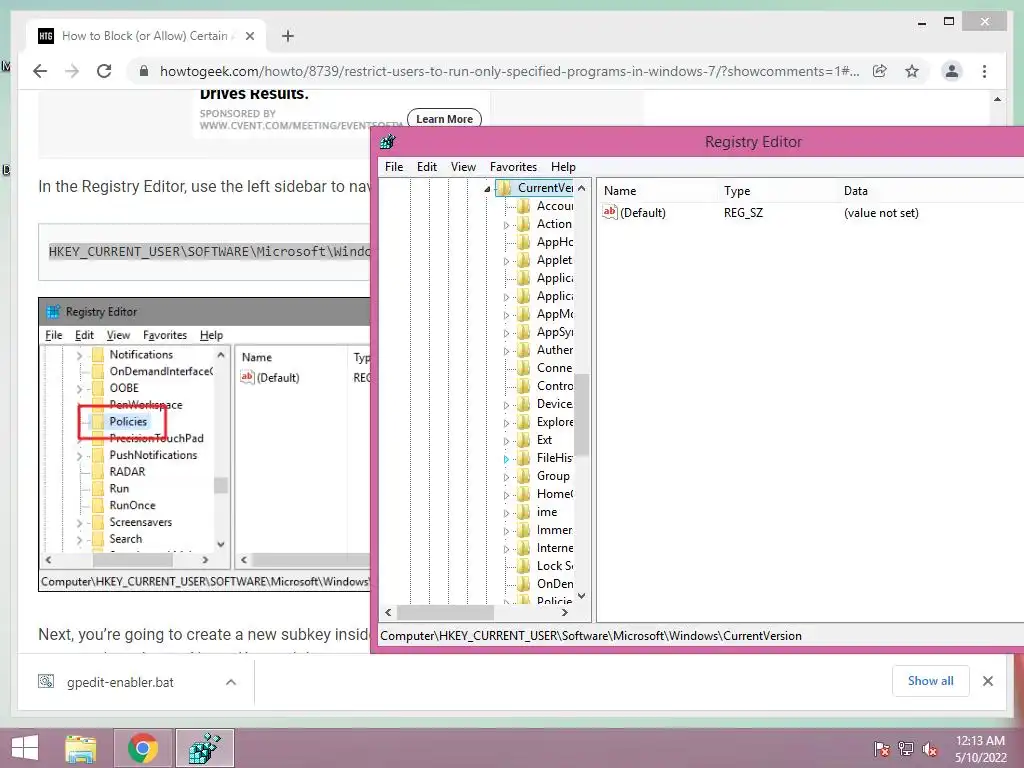Switch to How to Block browser tab

pos(145,36)
